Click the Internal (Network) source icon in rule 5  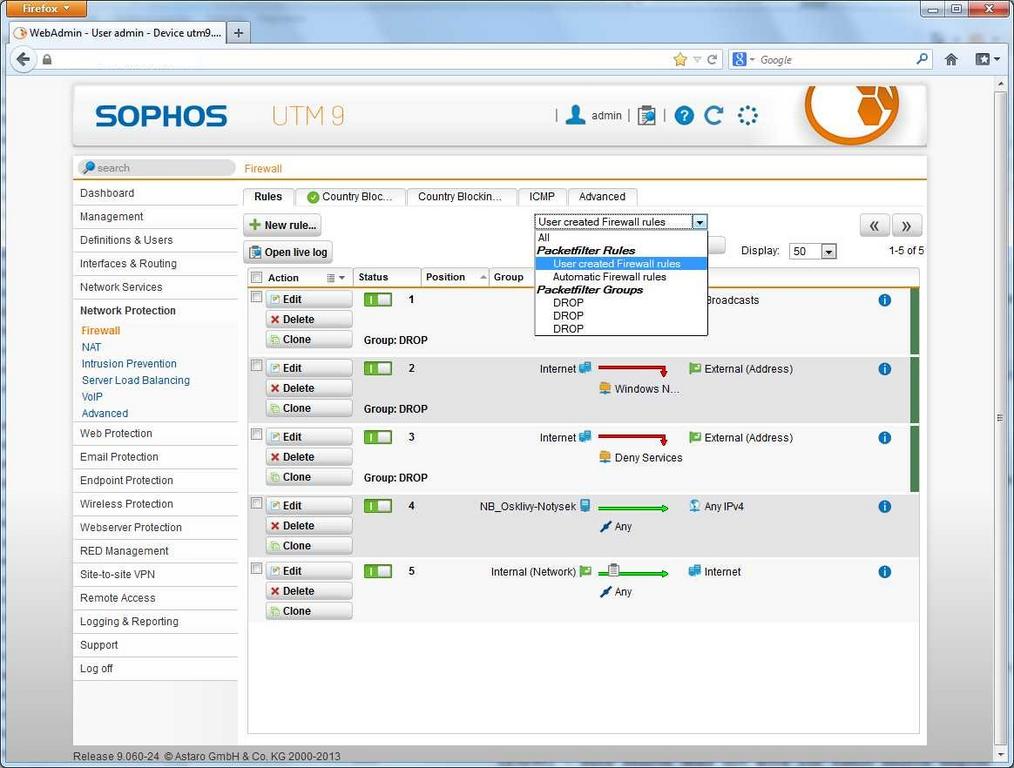tap(585, 571)
